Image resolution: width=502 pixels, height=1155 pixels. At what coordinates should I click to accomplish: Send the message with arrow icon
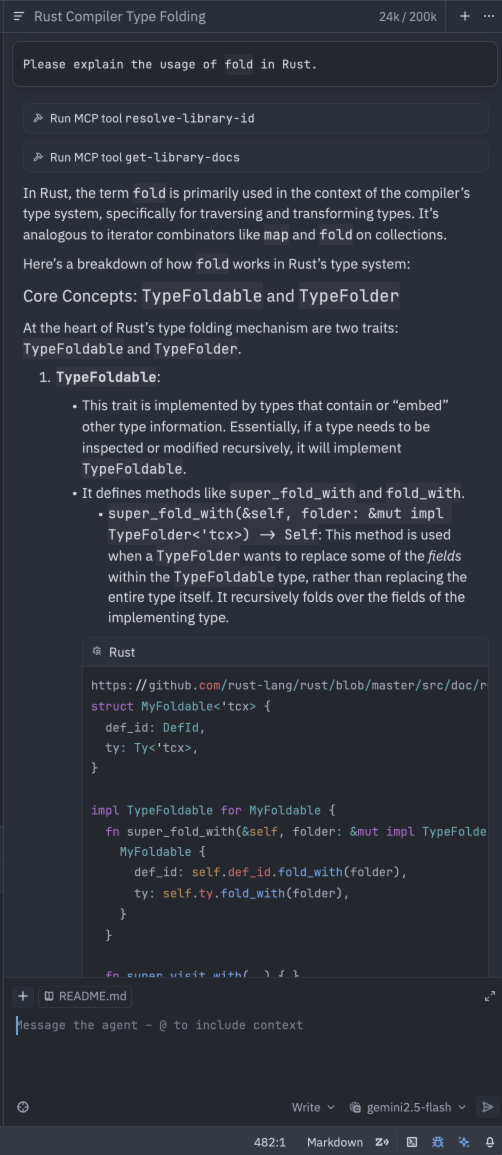487,1107
